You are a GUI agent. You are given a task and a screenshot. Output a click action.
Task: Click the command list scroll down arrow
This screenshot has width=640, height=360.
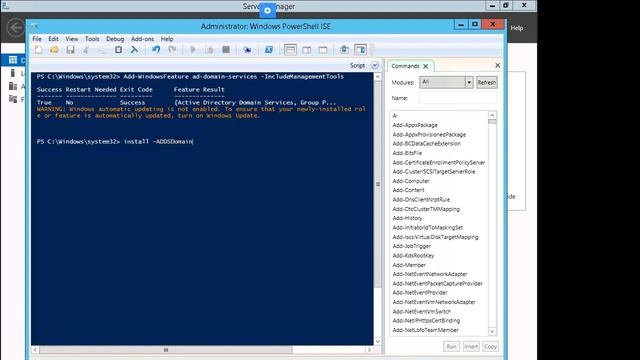[x=492, y=331]
